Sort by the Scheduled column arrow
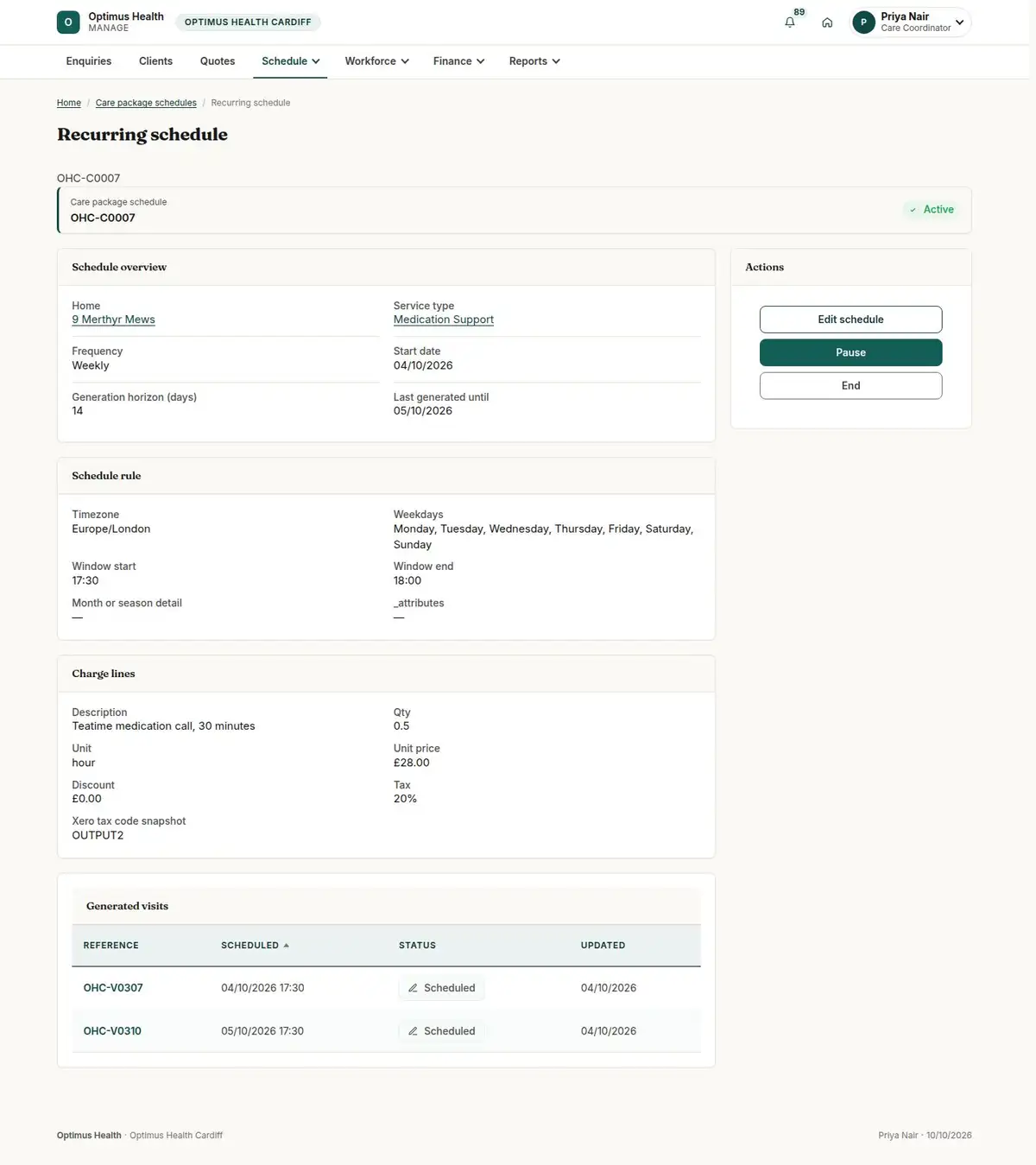 [286, 946]
